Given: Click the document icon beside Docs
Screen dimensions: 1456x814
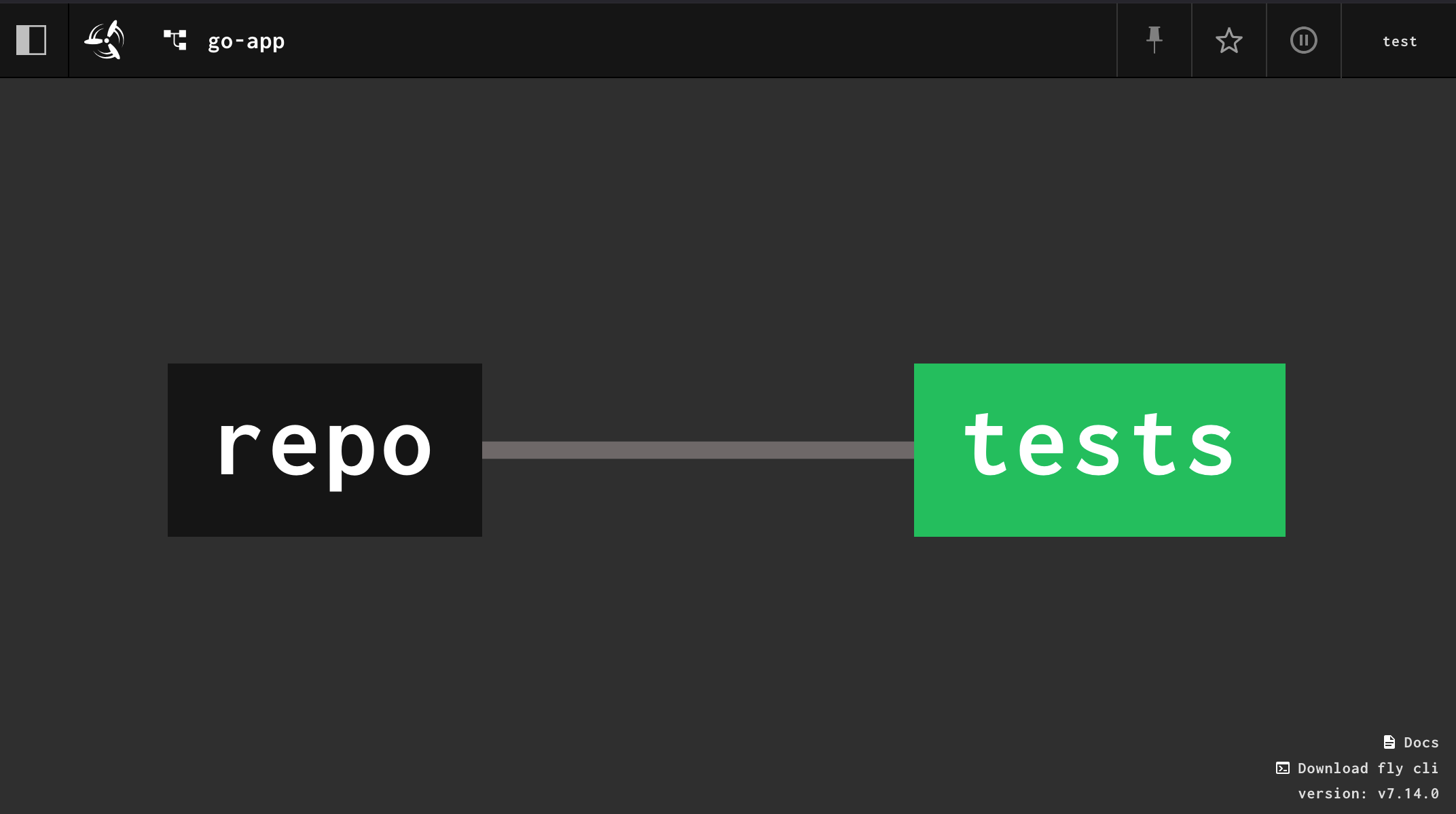Looking at the screenshot, I should [x=1389, y=742].
